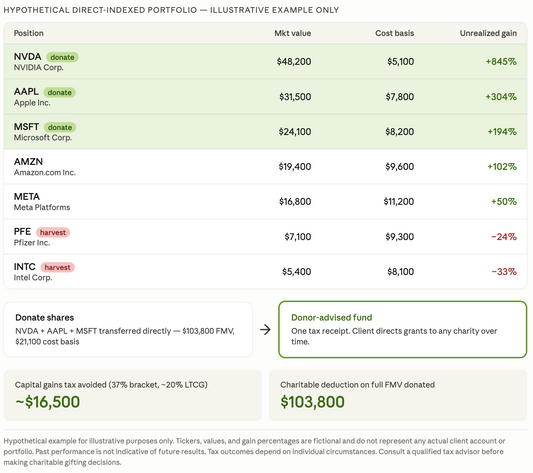Click the +304% unrealized gain

point(501,97)
